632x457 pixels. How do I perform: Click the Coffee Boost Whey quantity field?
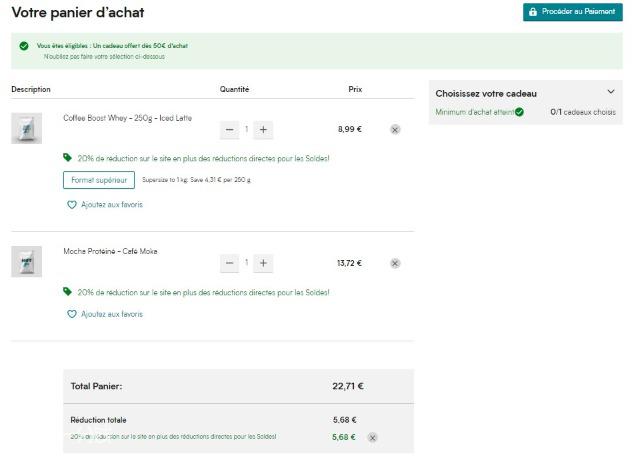click(x=246, y=130)
